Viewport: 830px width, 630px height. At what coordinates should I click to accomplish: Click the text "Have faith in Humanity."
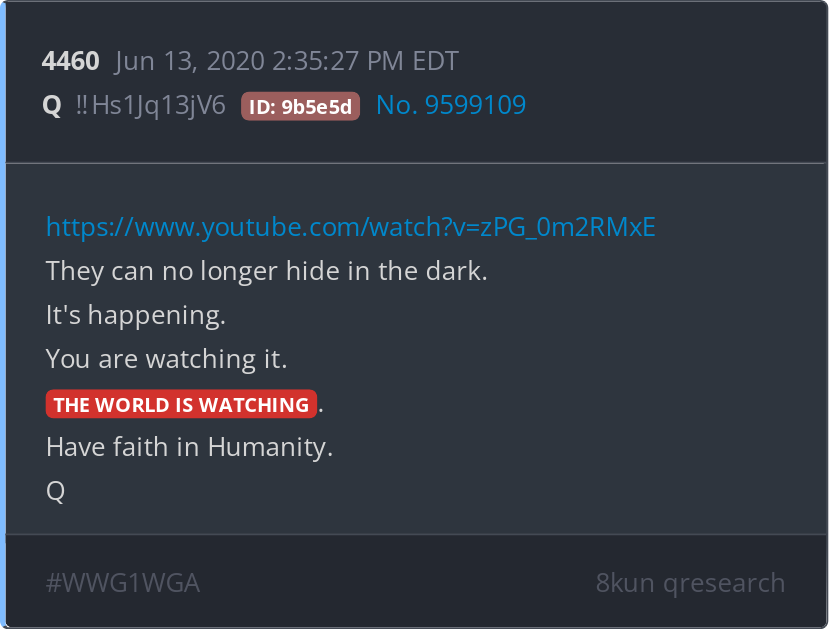pos(189,447)
